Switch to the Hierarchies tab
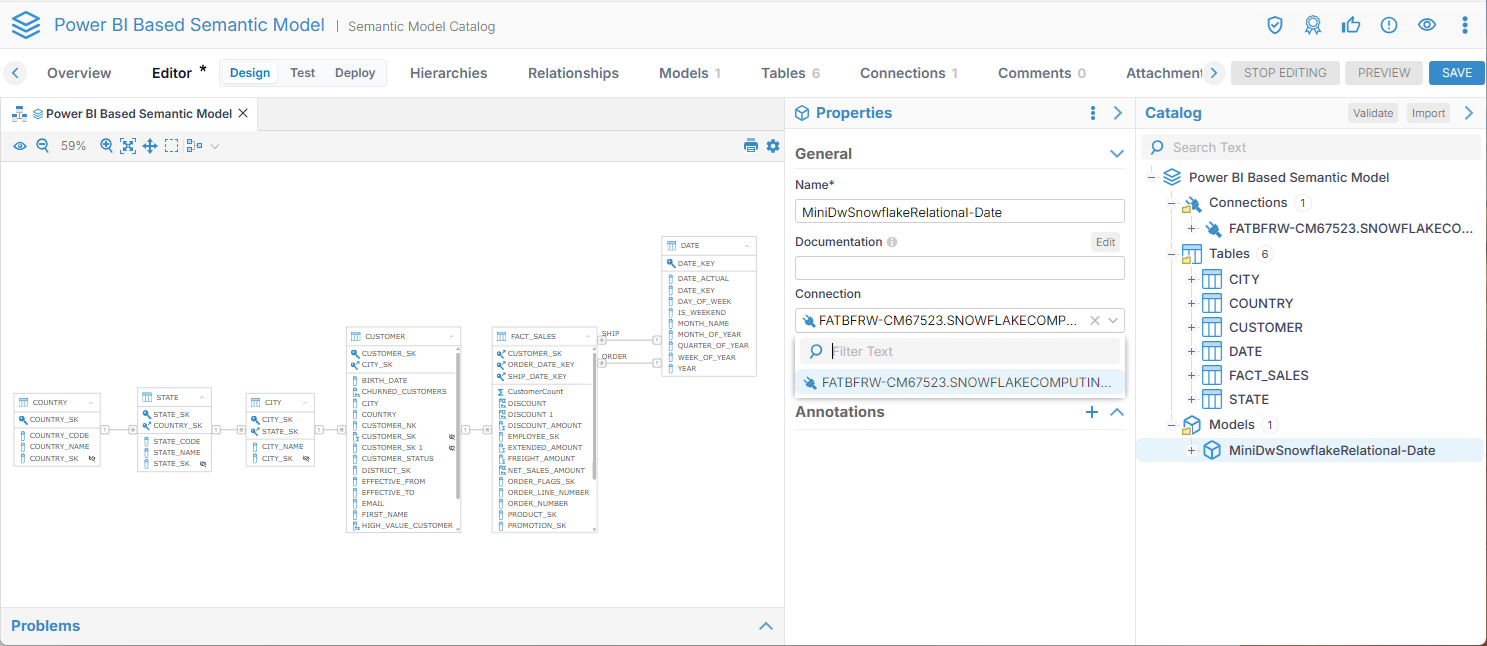 [x=448, y=73]
